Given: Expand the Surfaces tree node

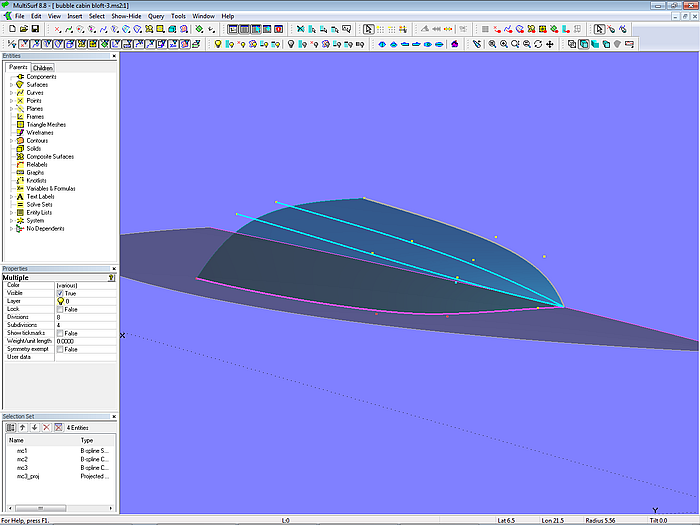Looking at the screenshot, I should [x=11, y=85].
